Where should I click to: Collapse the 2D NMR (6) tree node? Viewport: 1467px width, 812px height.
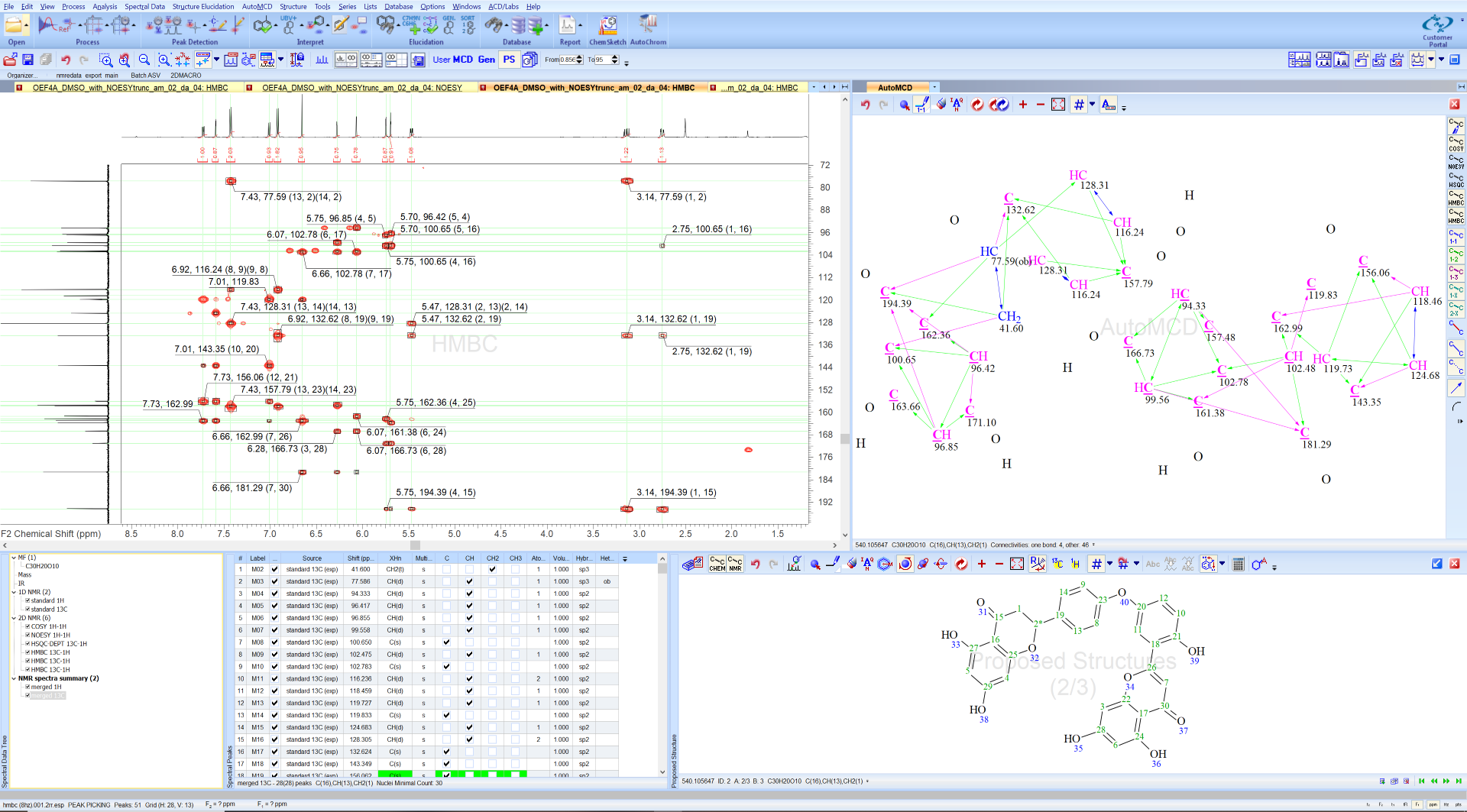pos(14,618)
